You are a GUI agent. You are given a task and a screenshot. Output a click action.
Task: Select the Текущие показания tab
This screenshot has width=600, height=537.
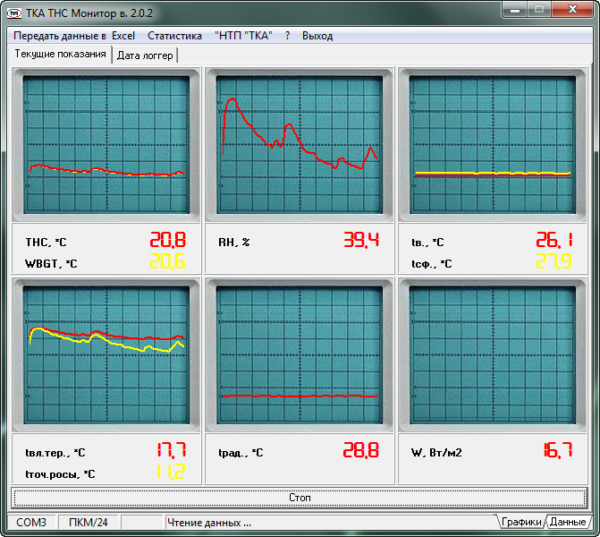coord(60,54)
